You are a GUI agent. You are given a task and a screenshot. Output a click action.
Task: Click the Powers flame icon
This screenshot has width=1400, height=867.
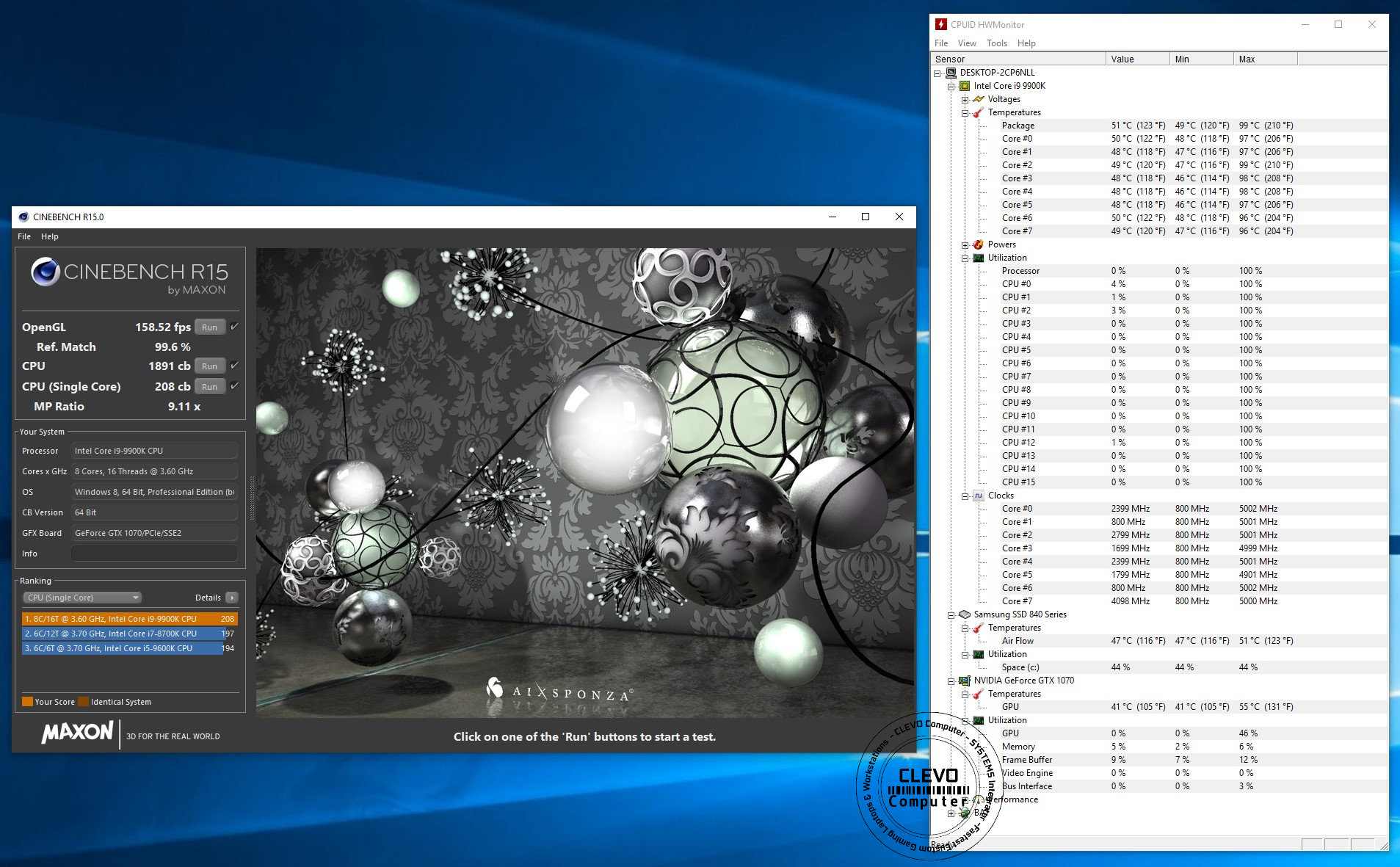tap(979, 244)
